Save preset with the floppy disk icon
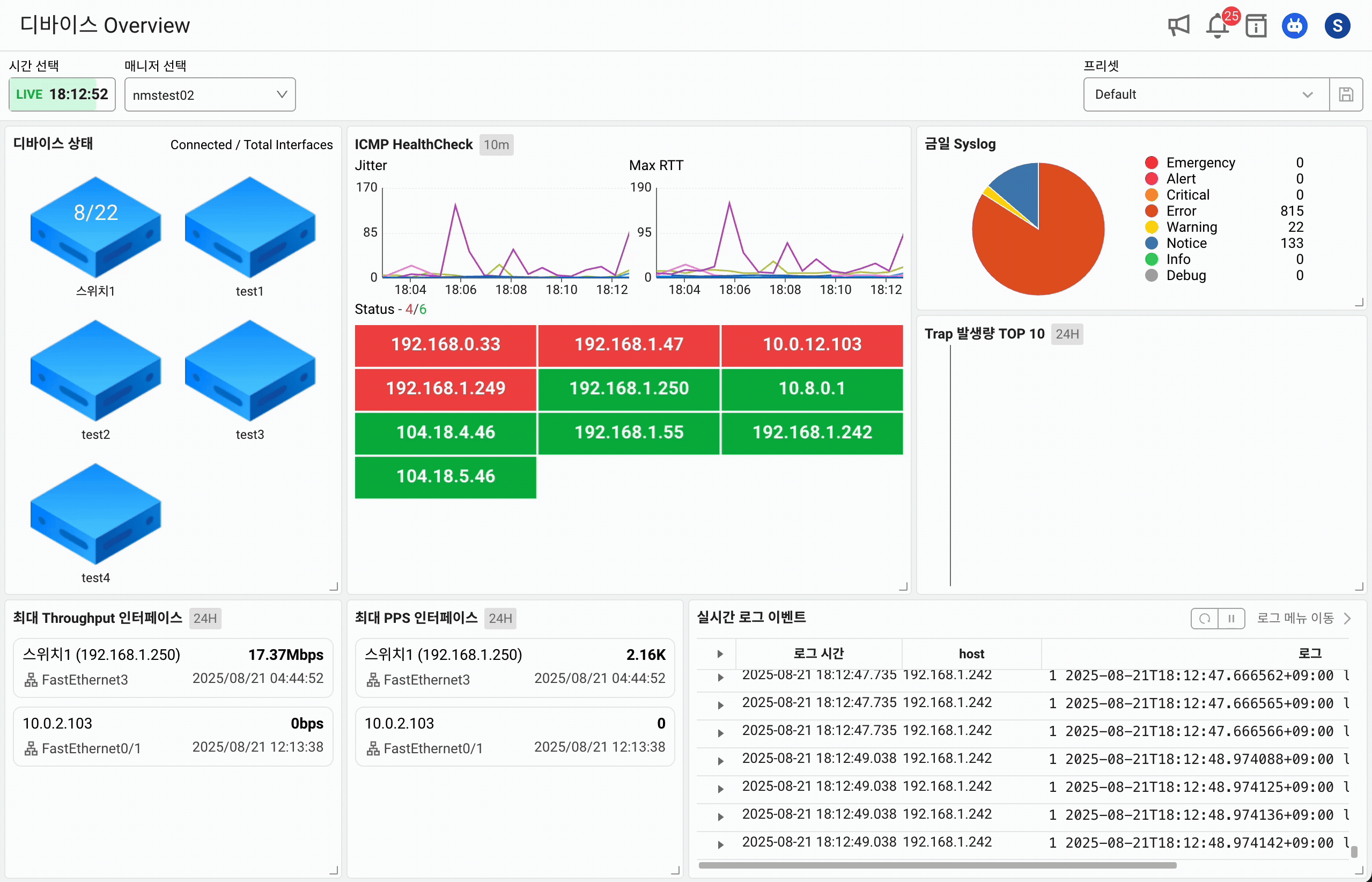1372x882 pixels. point(1346,94)
